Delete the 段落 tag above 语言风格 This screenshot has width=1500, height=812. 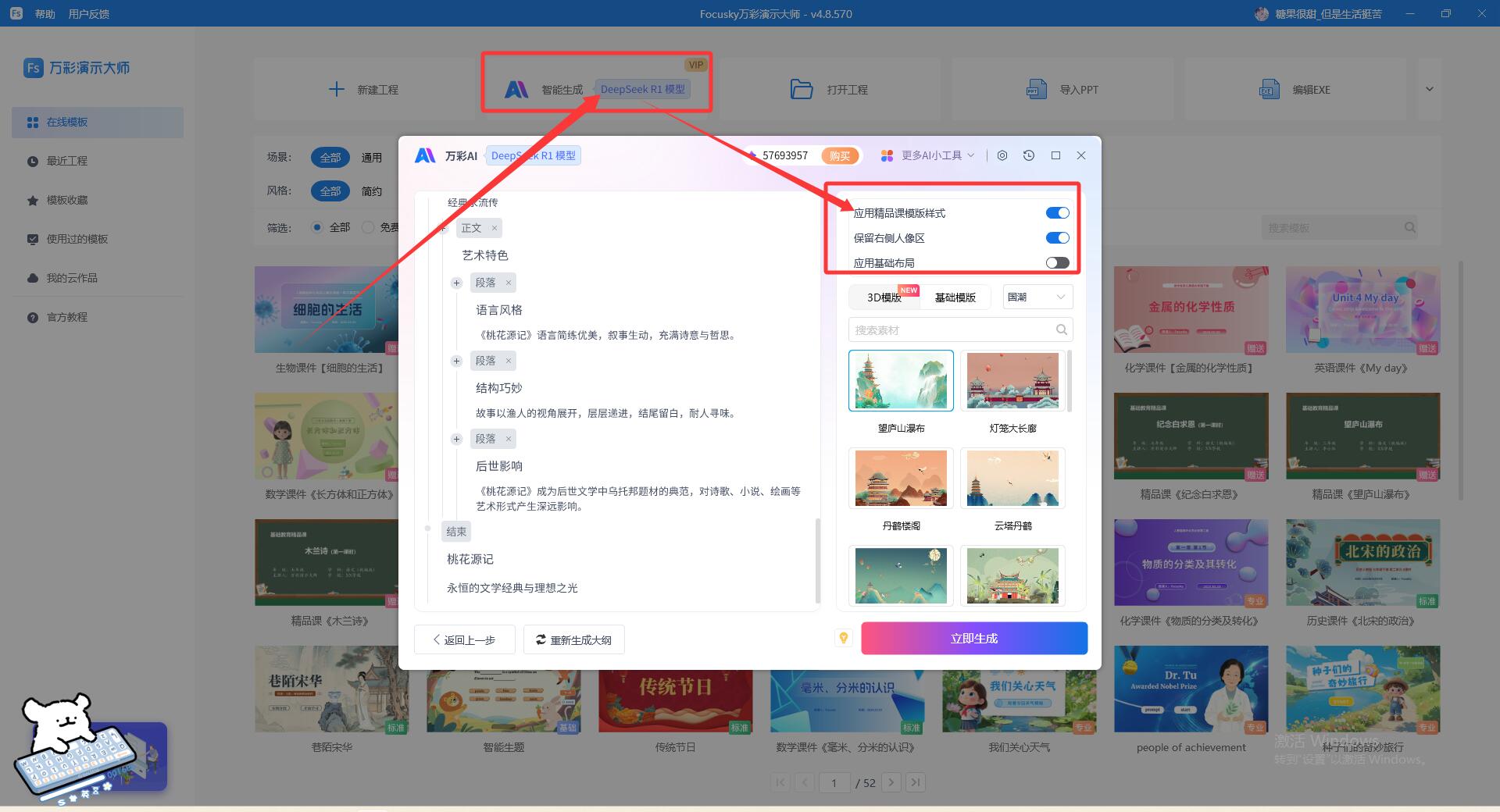click(508, 283)
